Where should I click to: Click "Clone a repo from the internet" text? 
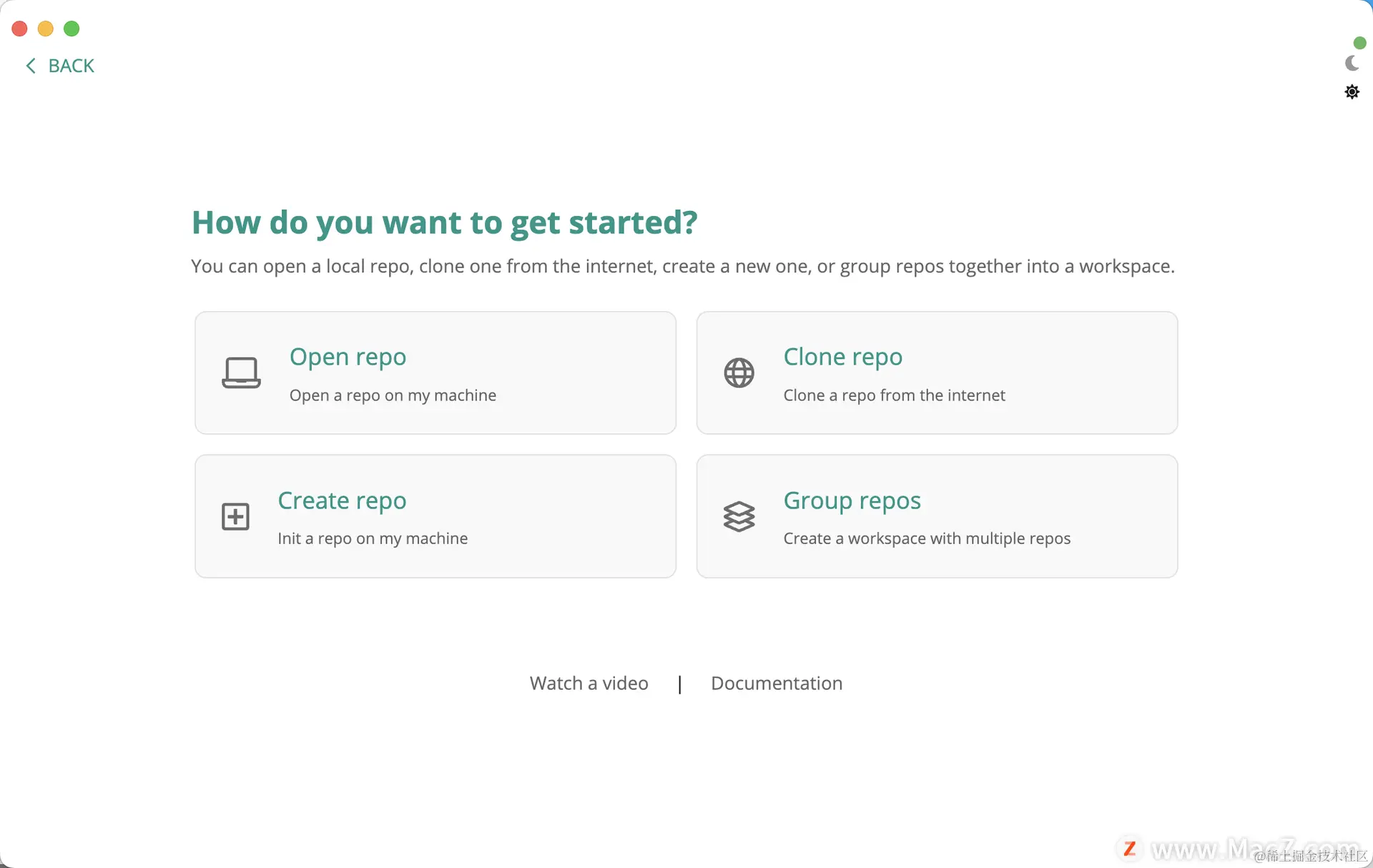coord(894,395)
